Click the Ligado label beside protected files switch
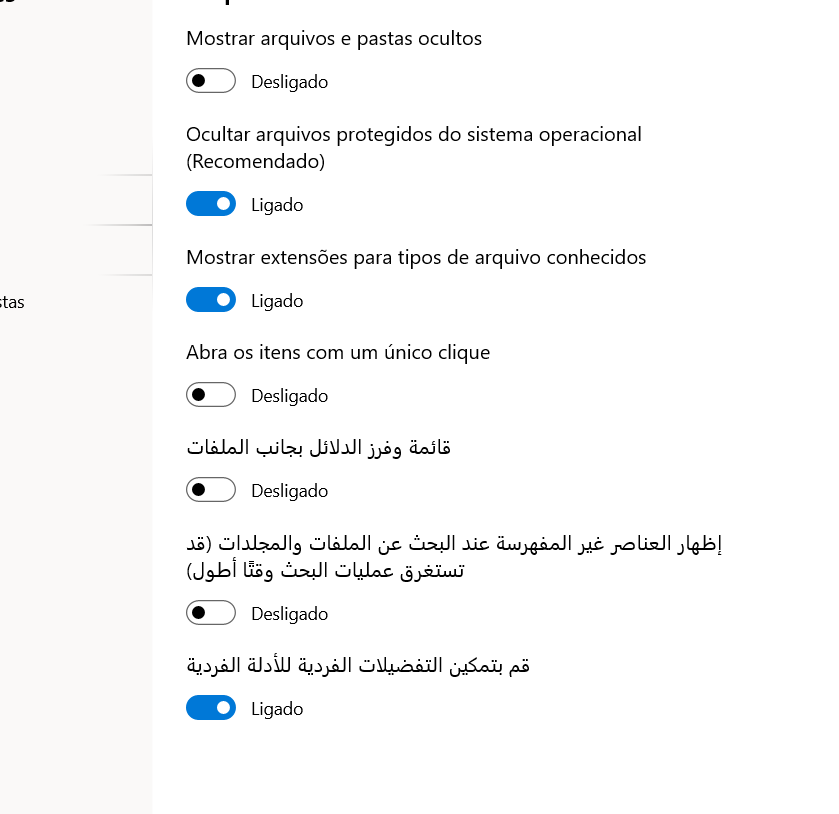Image resolution: width=839 pixels, height=814 pixels. tap(276, 205)
